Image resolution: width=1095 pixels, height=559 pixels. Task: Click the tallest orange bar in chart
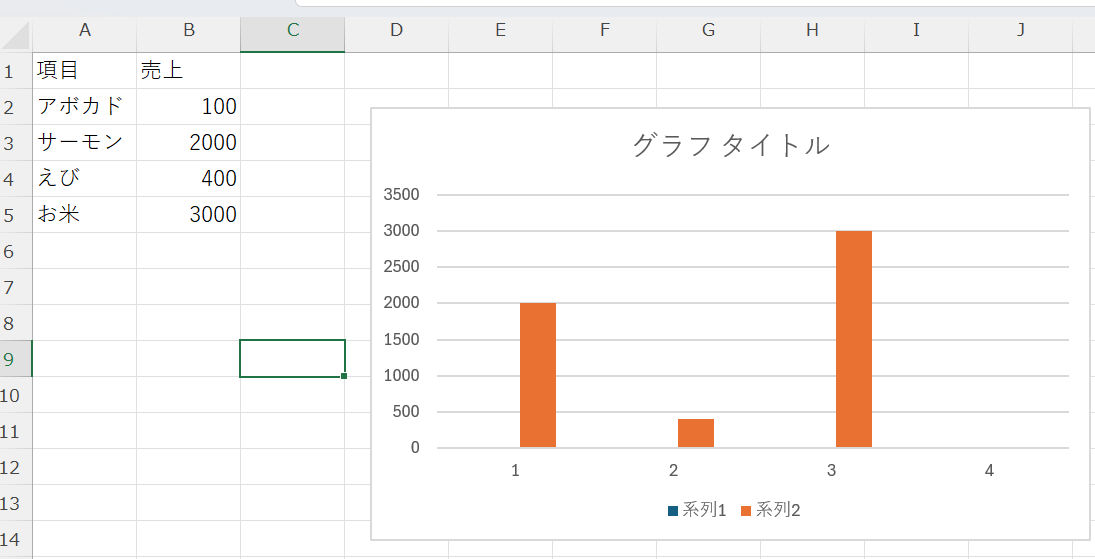tap(853, 340)
